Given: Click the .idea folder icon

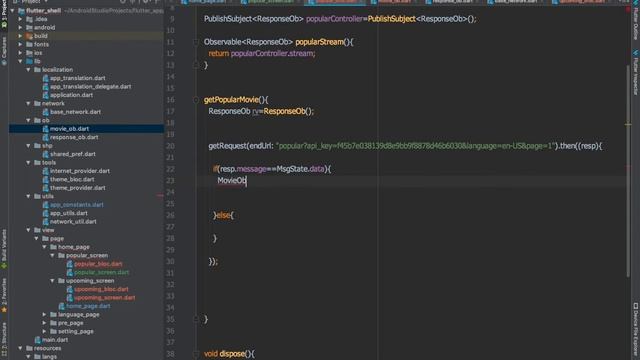Looking at the screenshot, I should (x=29, y=19).
